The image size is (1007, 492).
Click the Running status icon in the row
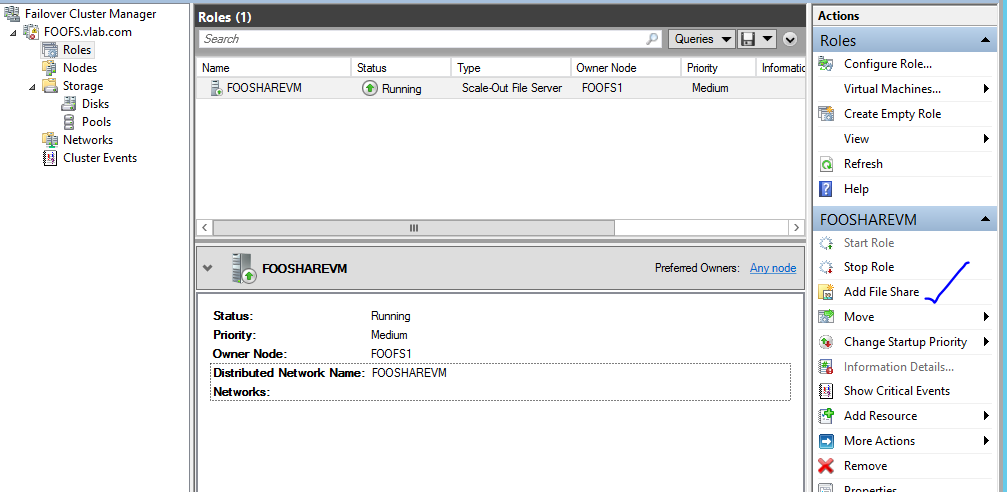(369, 89)
